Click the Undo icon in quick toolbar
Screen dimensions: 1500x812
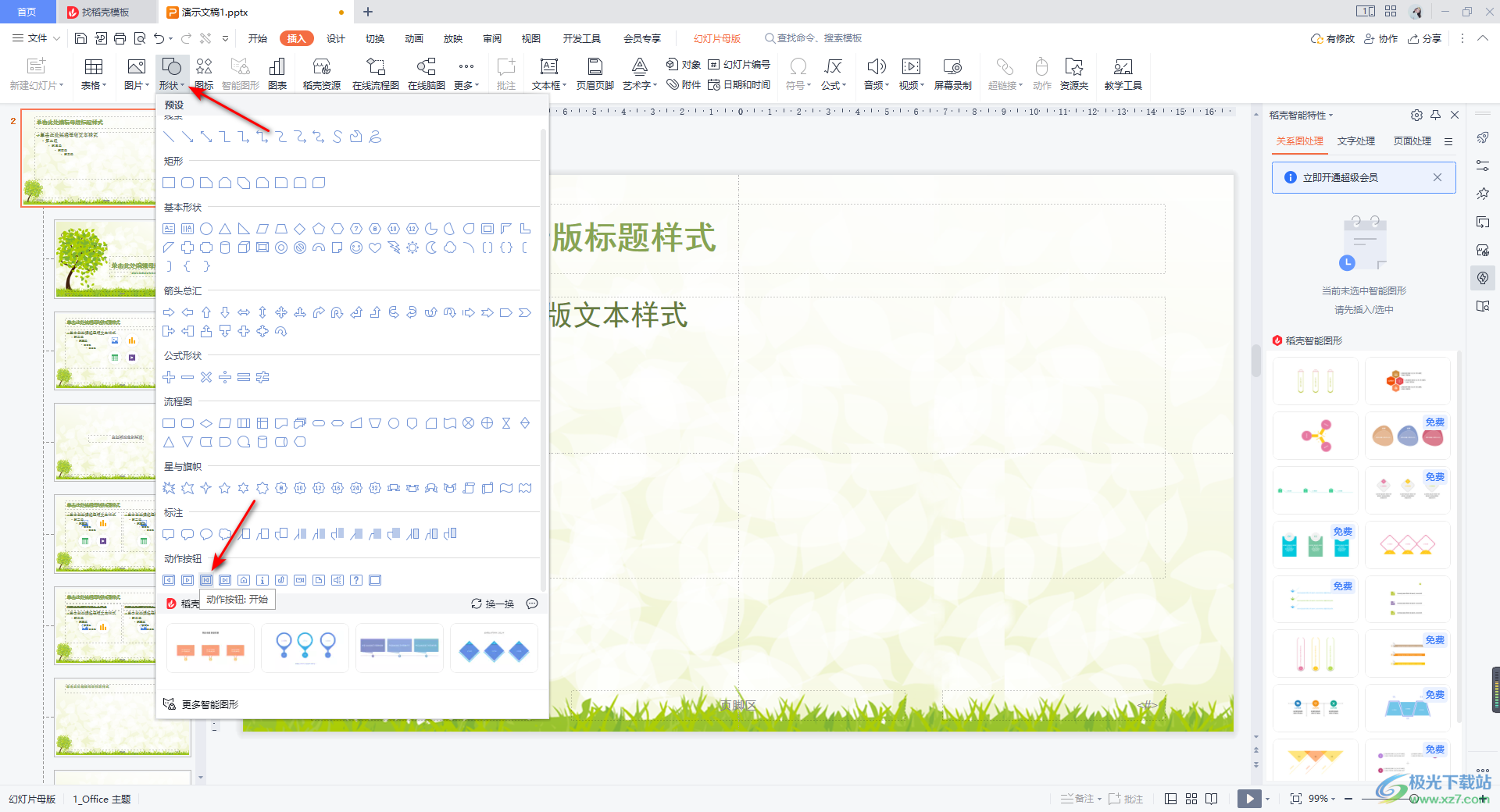159,38
